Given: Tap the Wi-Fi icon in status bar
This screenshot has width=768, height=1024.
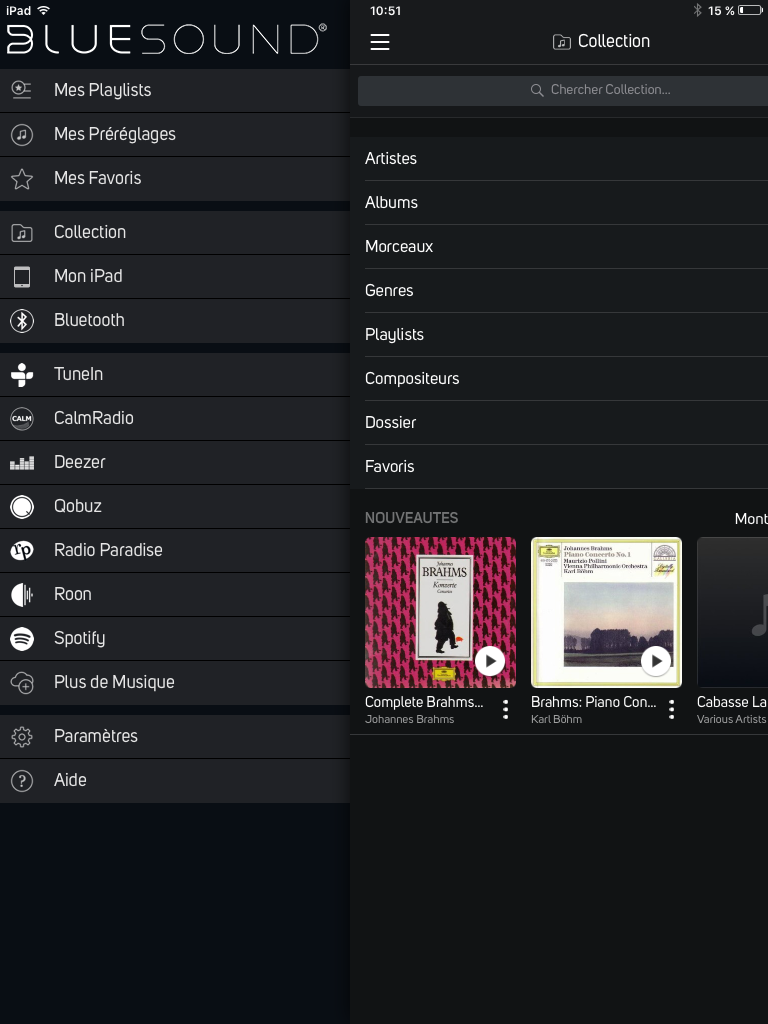Looking at the screenshot, I should (x=44, y=10).
